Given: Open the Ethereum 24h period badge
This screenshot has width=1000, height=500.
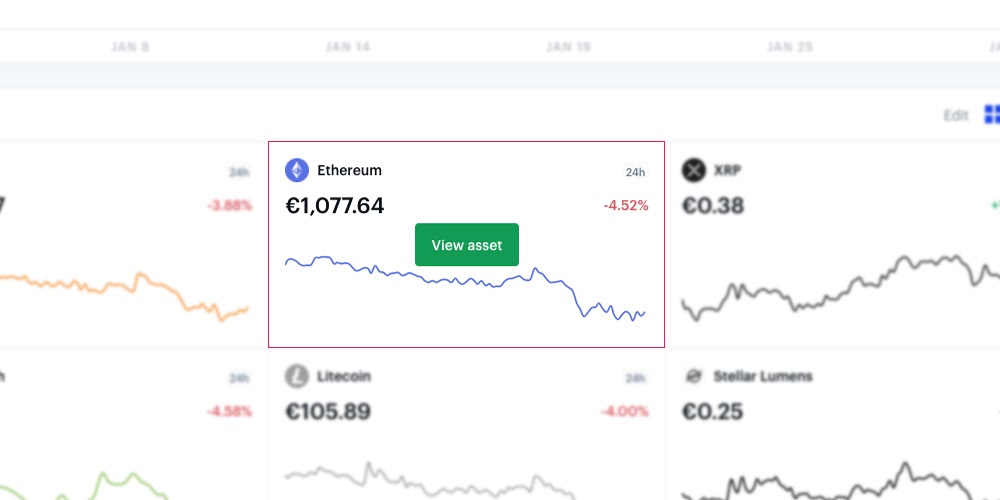Looking at the screenshot, I should [x=635, y=172].
